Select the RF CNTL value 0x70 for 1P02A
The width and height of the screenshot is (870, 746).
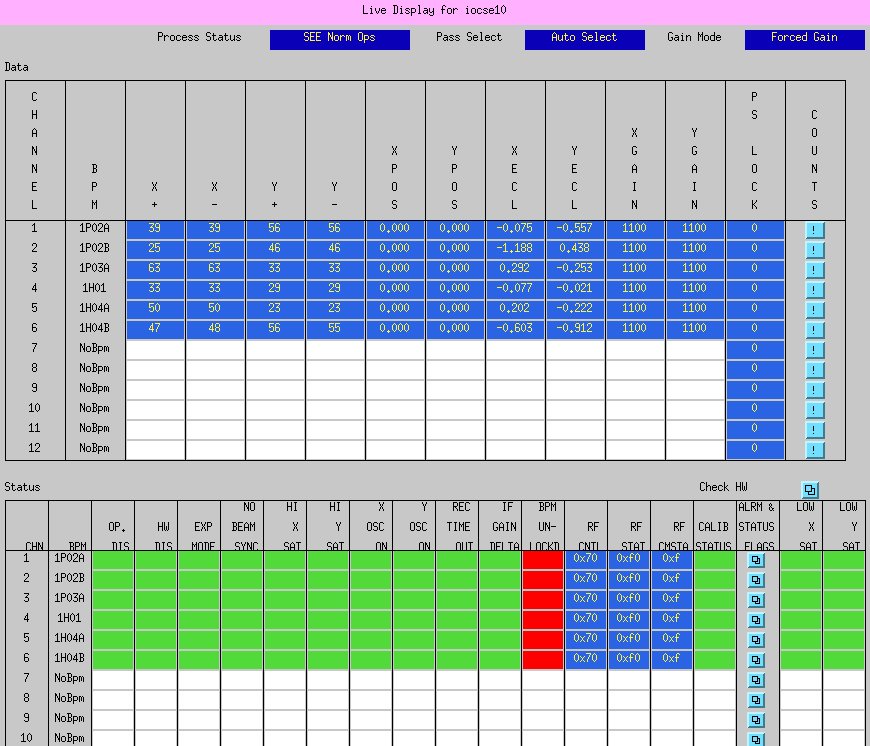(x=585, y=559)
